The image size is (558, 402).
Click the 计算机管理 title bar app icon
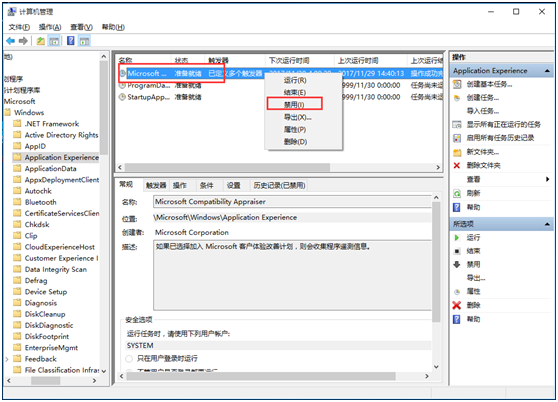point(12,12)
